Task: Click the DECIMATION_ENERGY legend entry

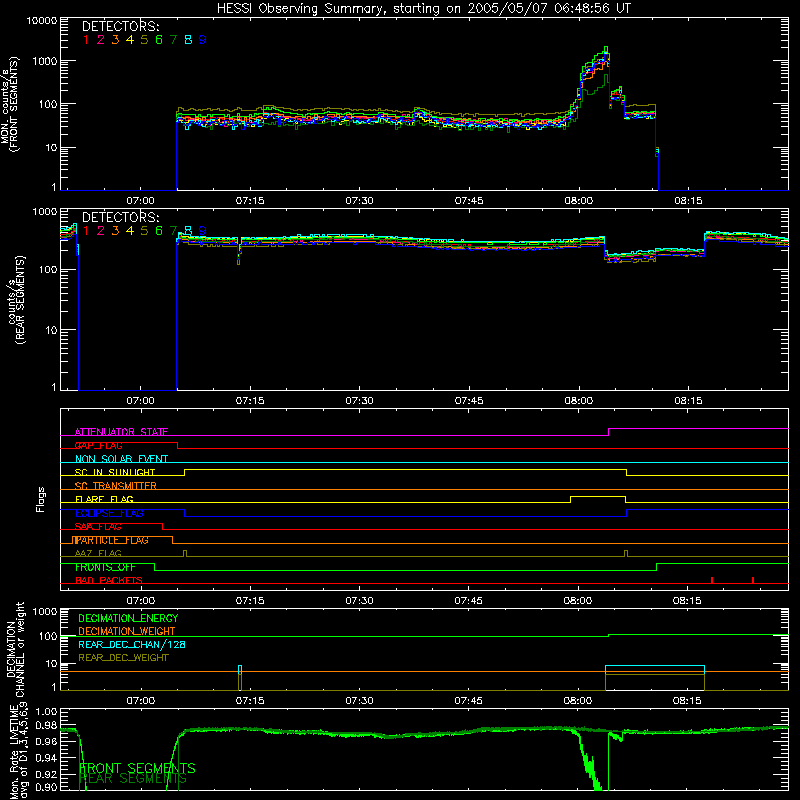Action: pos(128,618)
